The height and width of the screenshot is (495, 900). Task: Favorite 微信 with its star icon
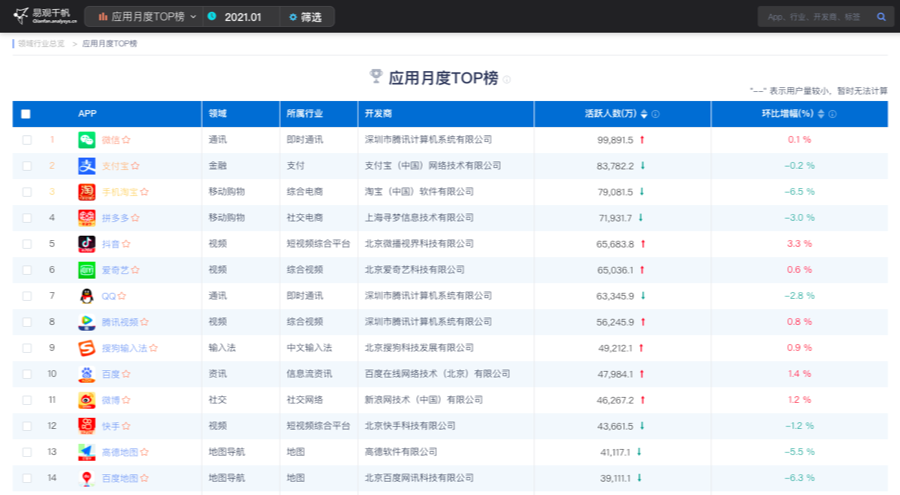click(126, 140)
